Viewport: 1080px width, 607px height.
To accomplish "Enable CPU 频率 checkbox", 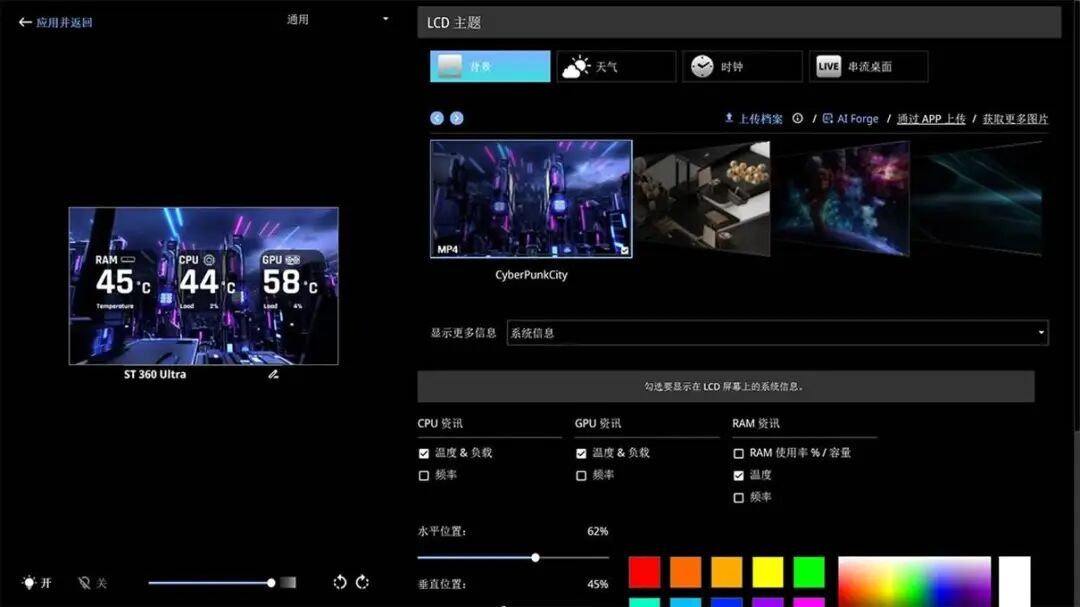I will tap(424, 475).
